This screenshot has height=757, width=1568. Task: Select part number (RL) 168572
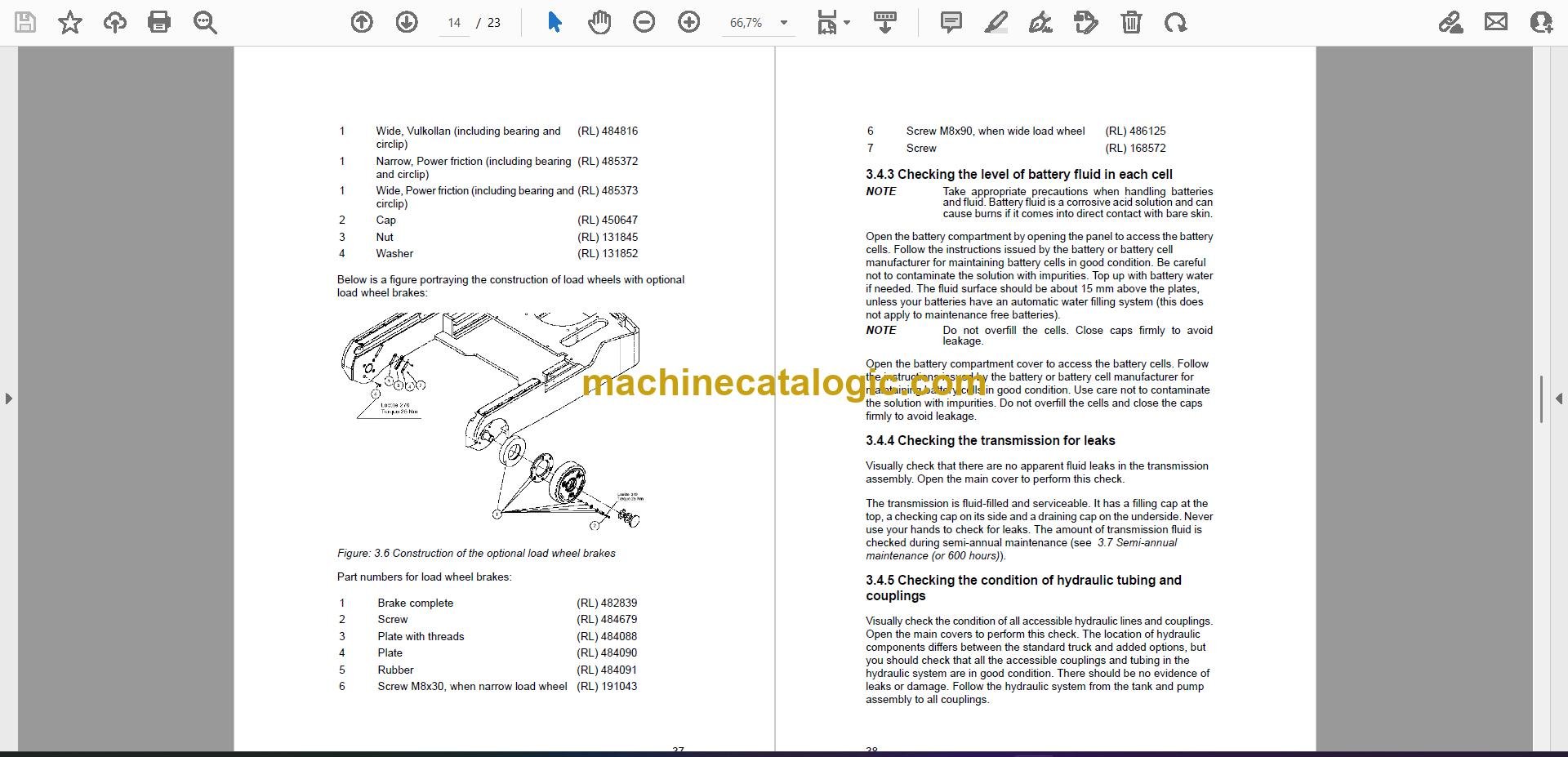(1135, 148)
